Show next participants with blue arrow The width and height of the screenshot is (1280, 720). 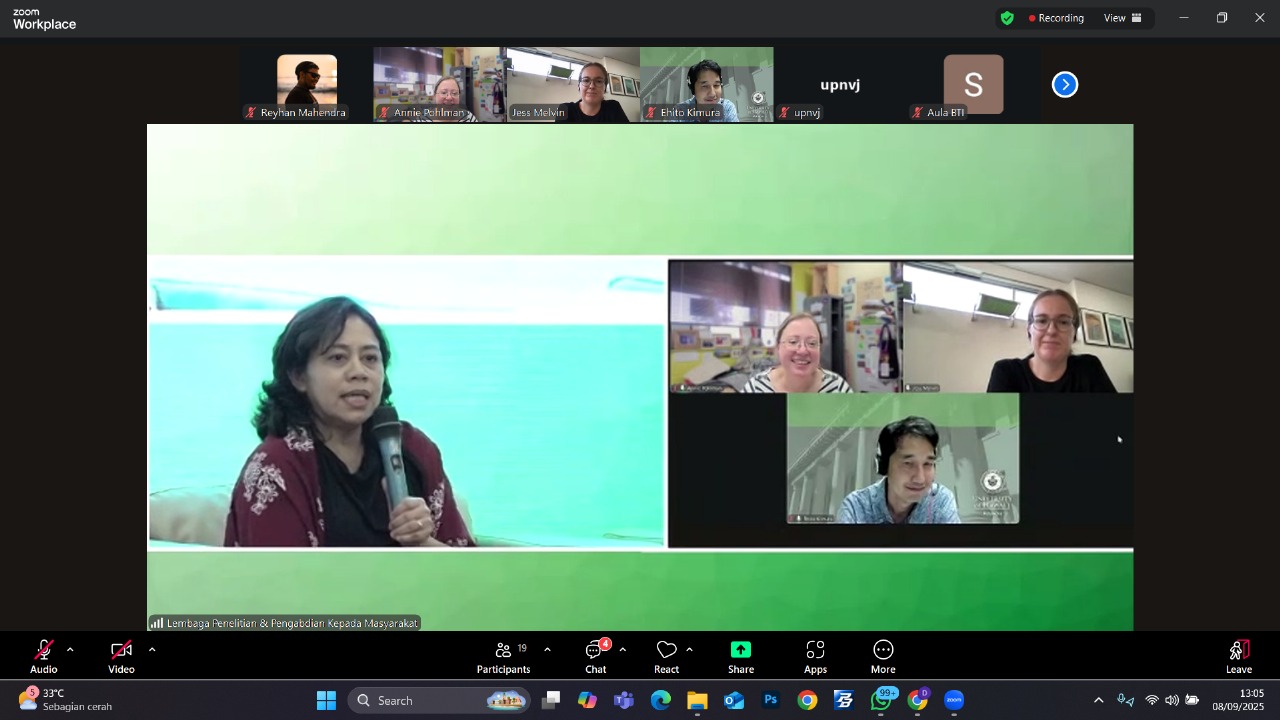(1065, 85)
